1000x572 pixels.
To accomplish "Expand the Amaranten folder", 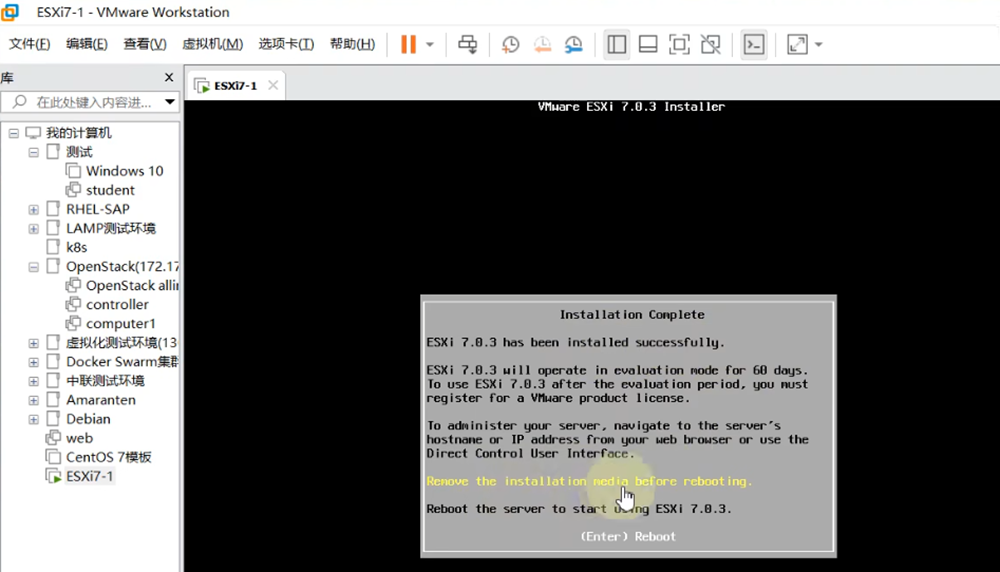I will coord(33,400).
